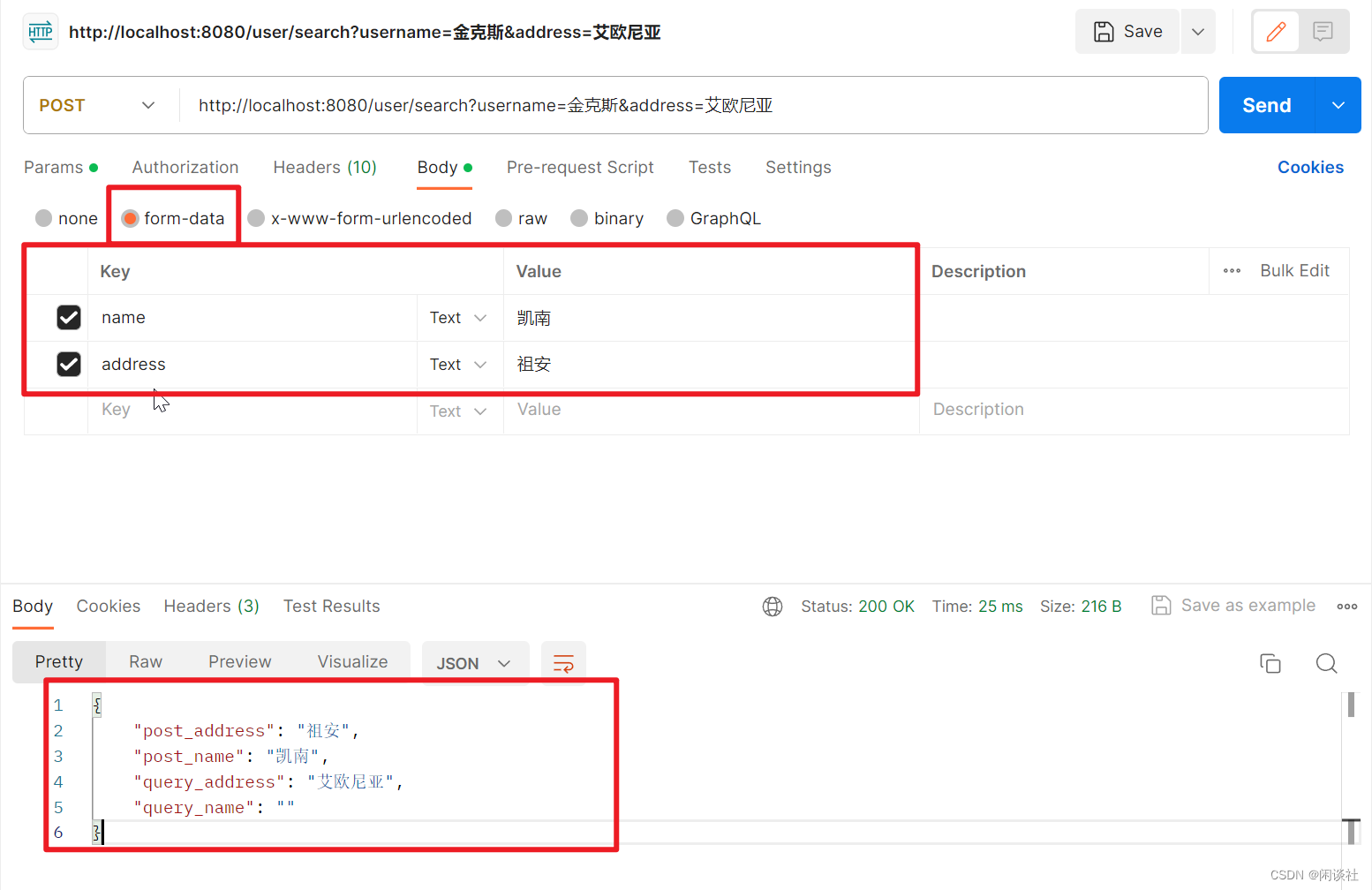
Task: Click the Size 216 B text
Action: (1081, 607)
